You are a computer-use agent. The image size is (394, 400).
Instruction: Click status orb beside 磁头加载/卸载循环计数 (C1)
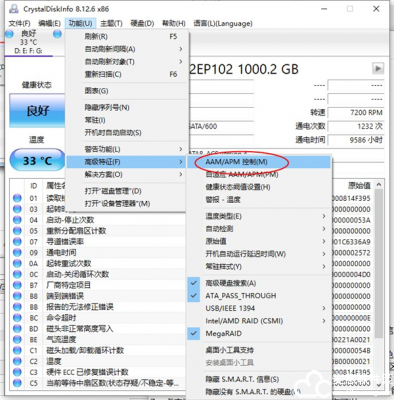[x=17, y=351]
